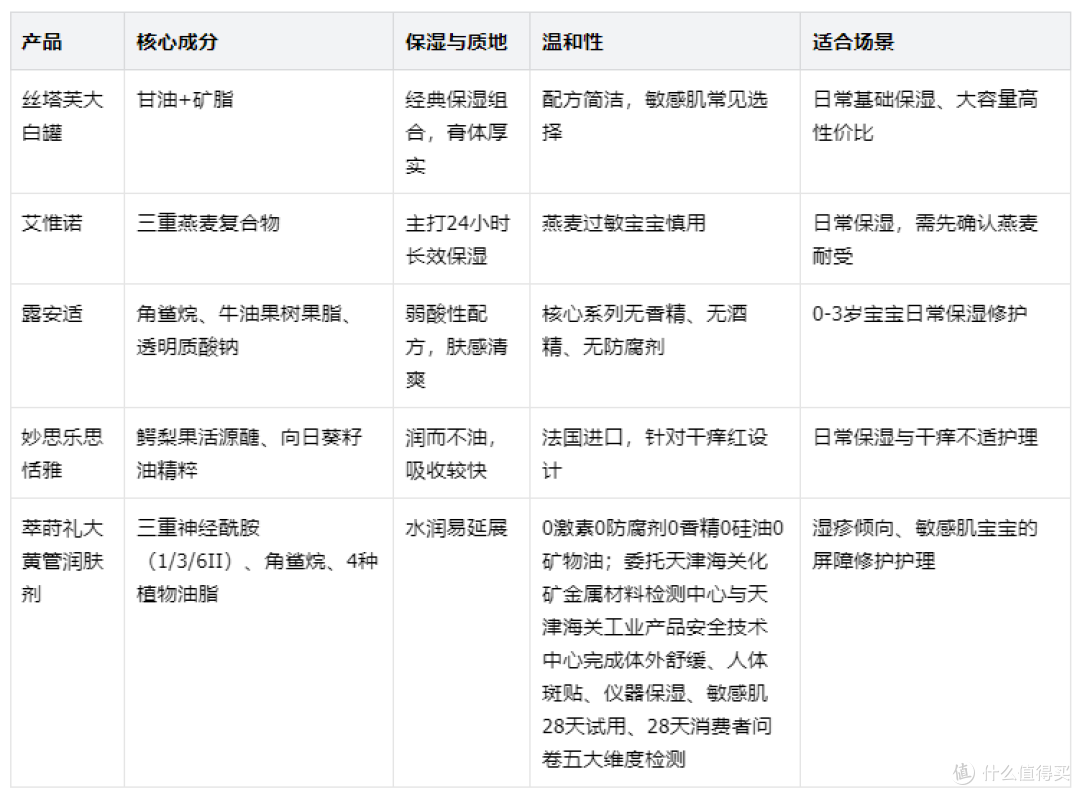Click the 三重燕麦复合物 cell

pos(258,238)
